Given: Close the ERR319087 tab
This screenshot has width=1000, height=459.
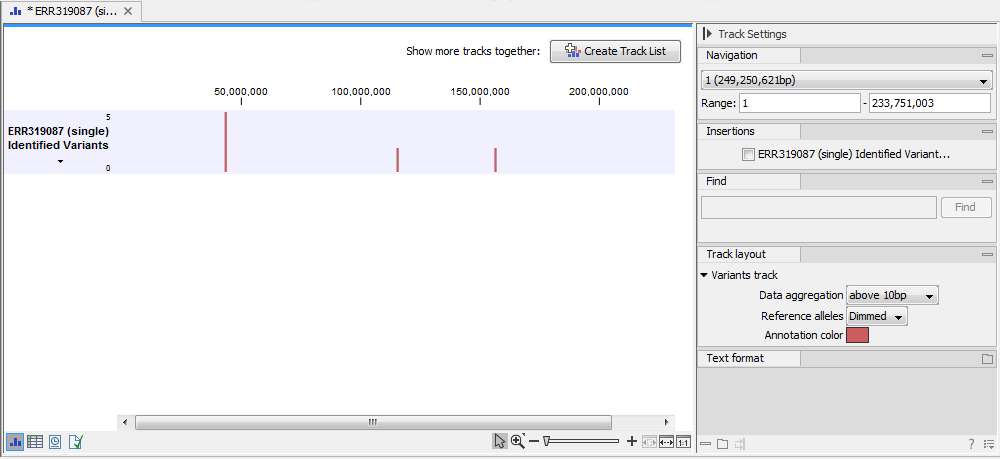Looking at the screenshot, I should coord(128,11).
